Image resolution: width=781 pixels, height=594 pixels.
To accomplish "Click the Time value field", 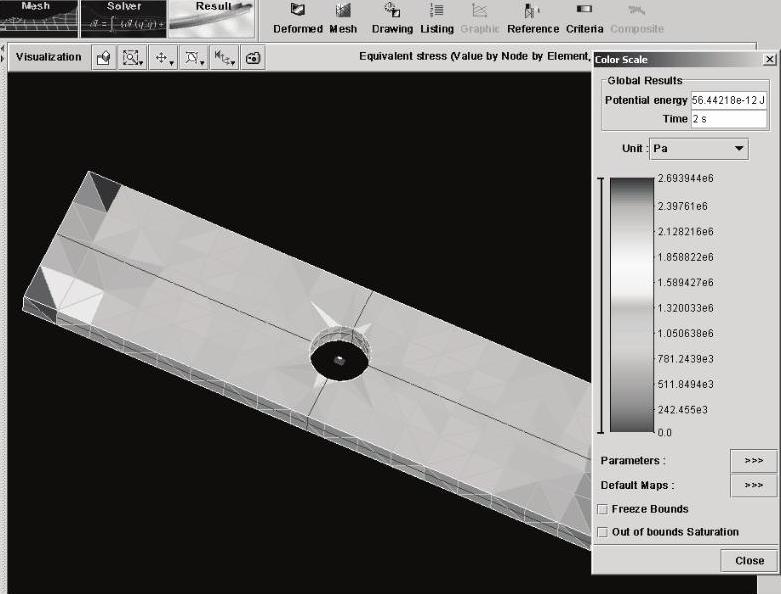I will 728,118.
